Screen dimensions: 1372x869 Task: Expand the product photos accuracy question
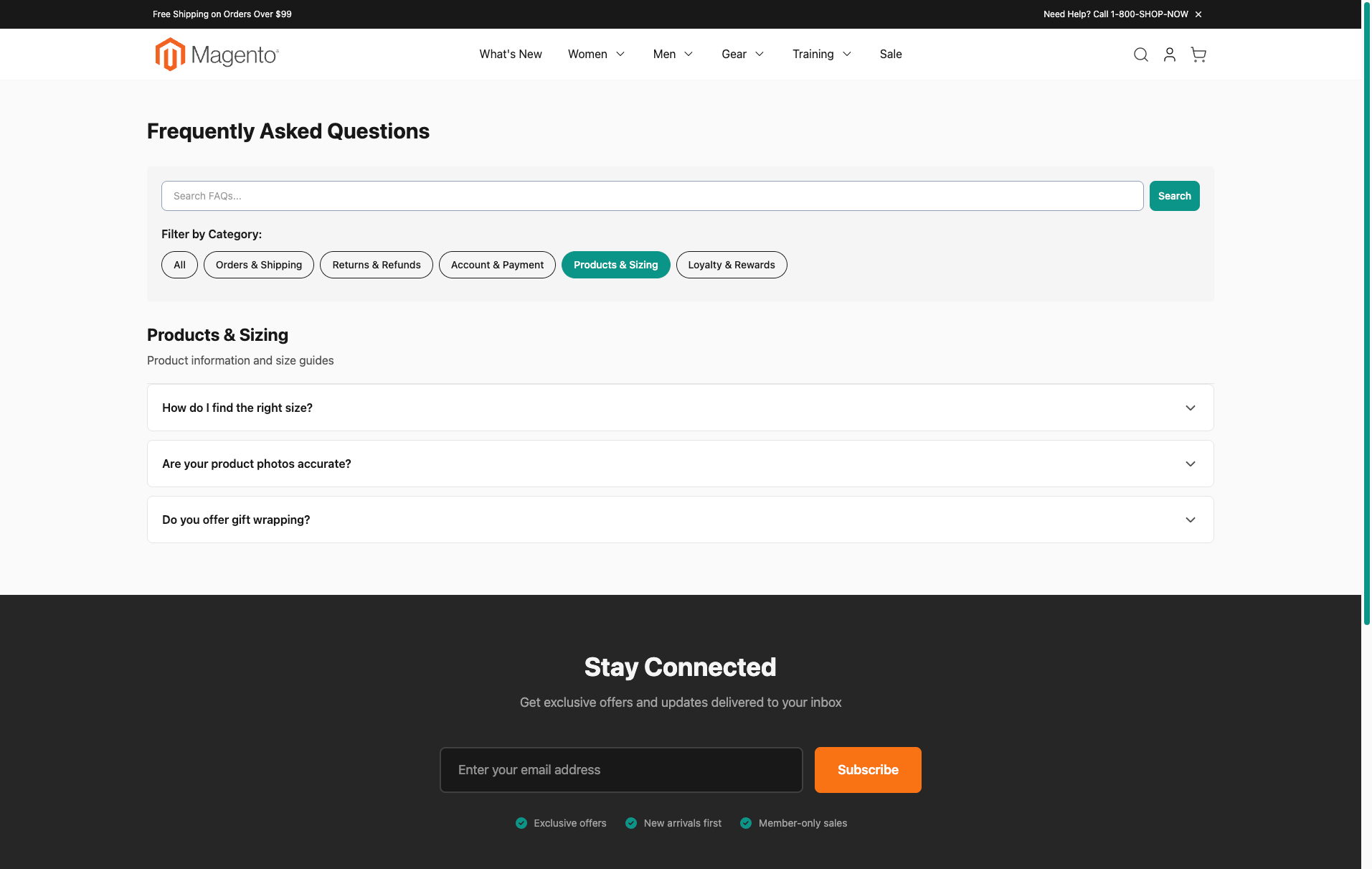680,464
